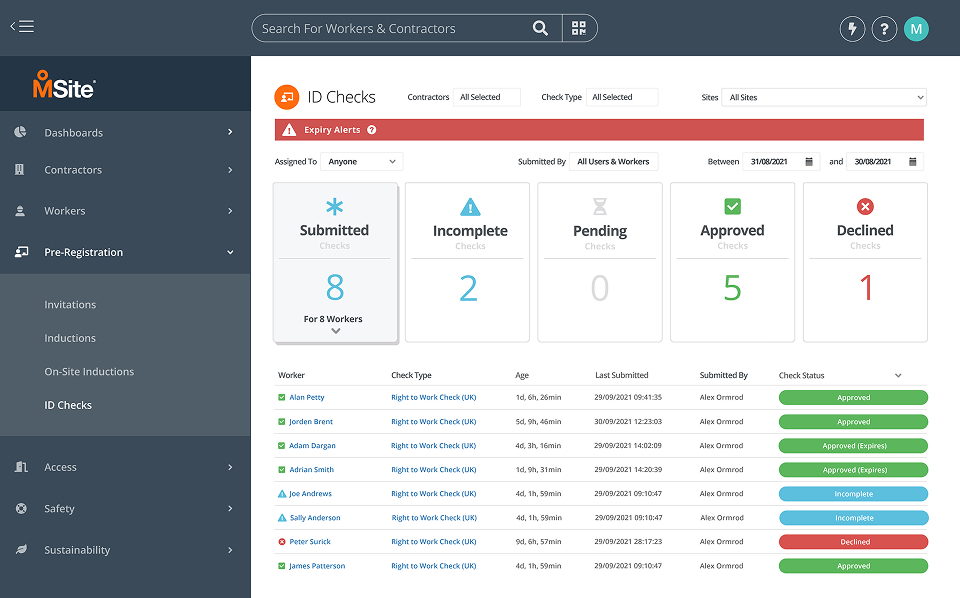Click the Incomplete warning triangle card icon
This screenshot has width=960, height=598.
470,207
